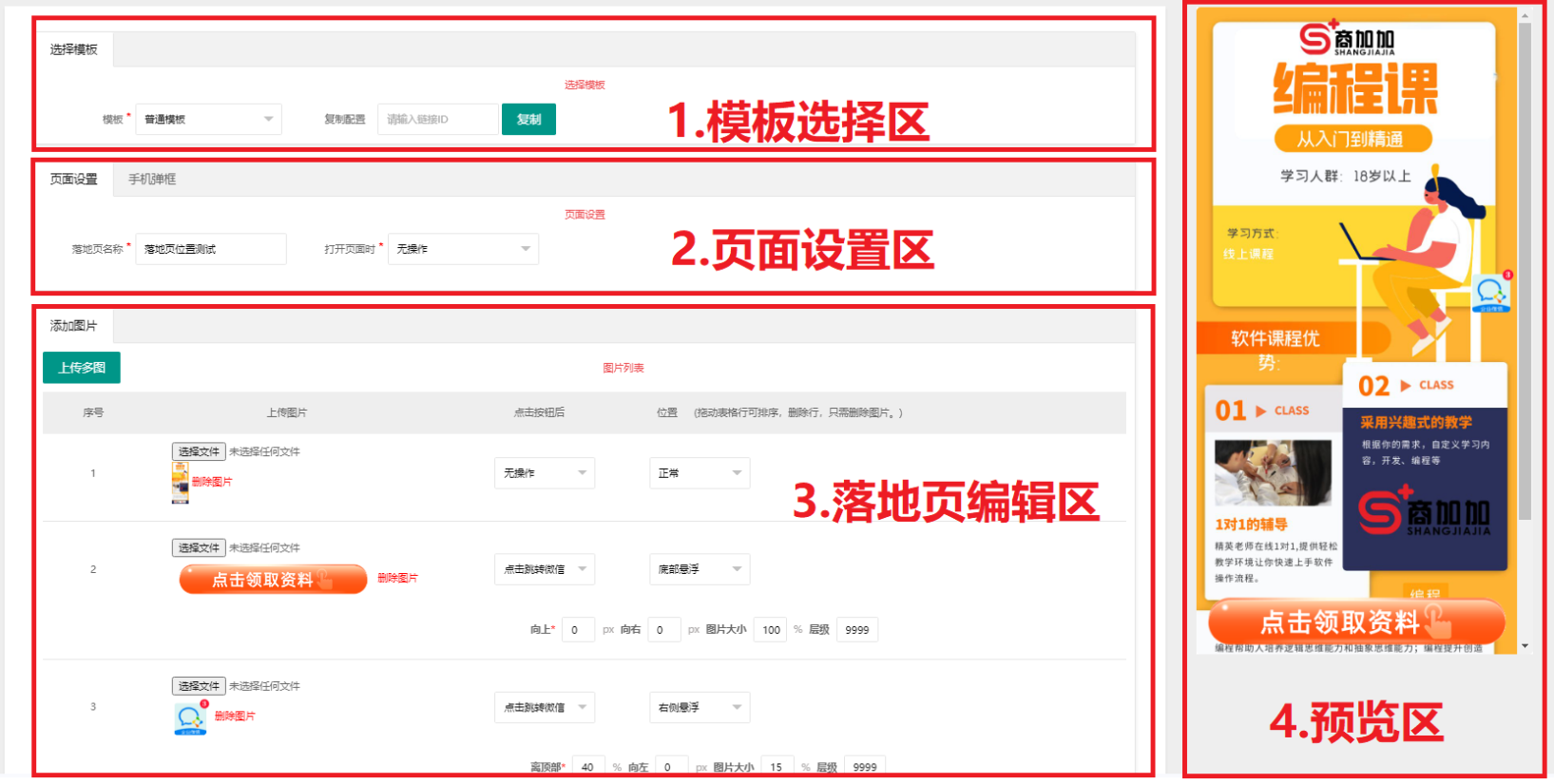Click the row 2 层级 field showing 9999

tap(856, 630)
